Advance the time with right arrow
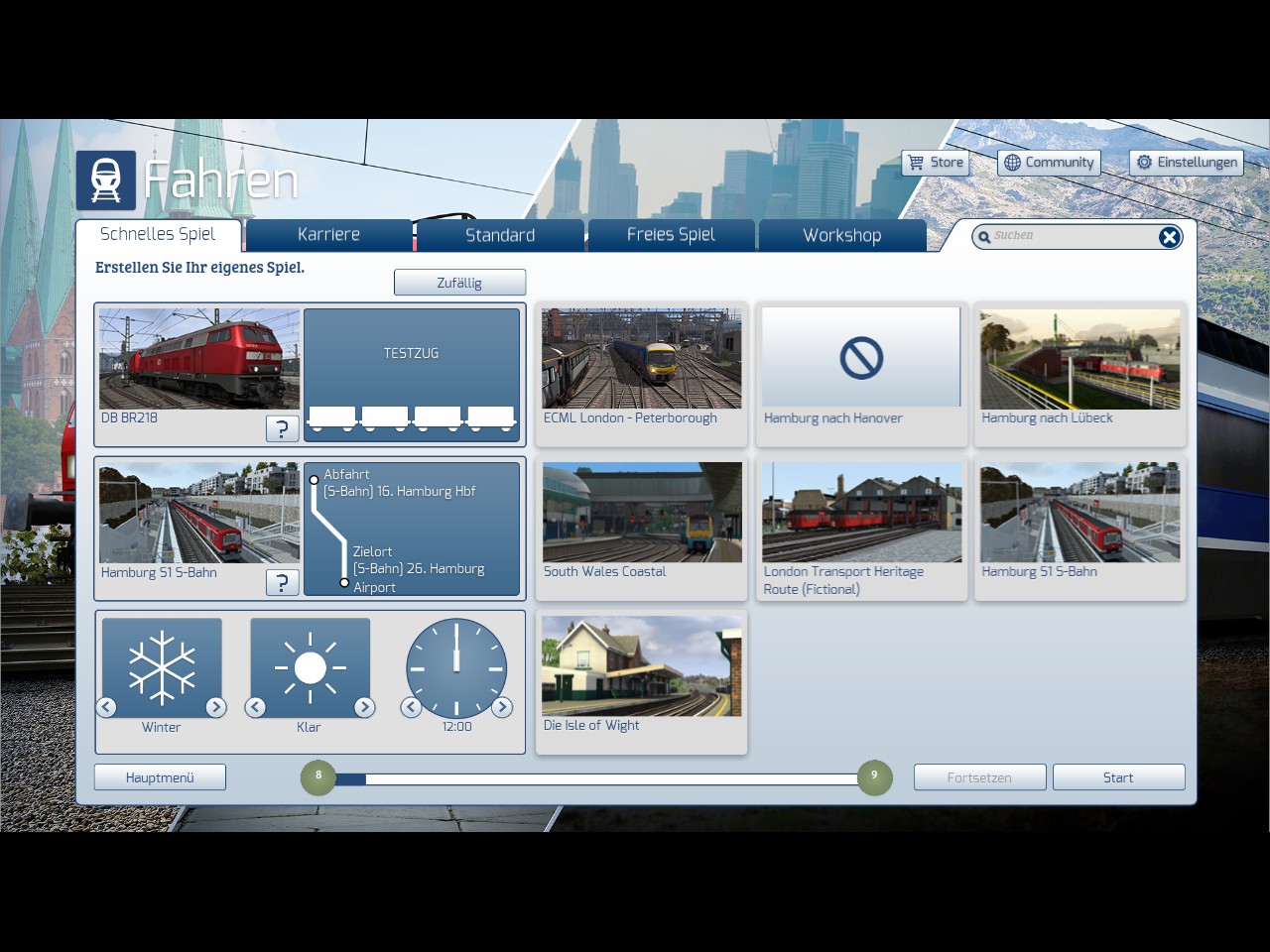Image resolution: width=1270 pixels, height=952 pixels. click(502, 707)
